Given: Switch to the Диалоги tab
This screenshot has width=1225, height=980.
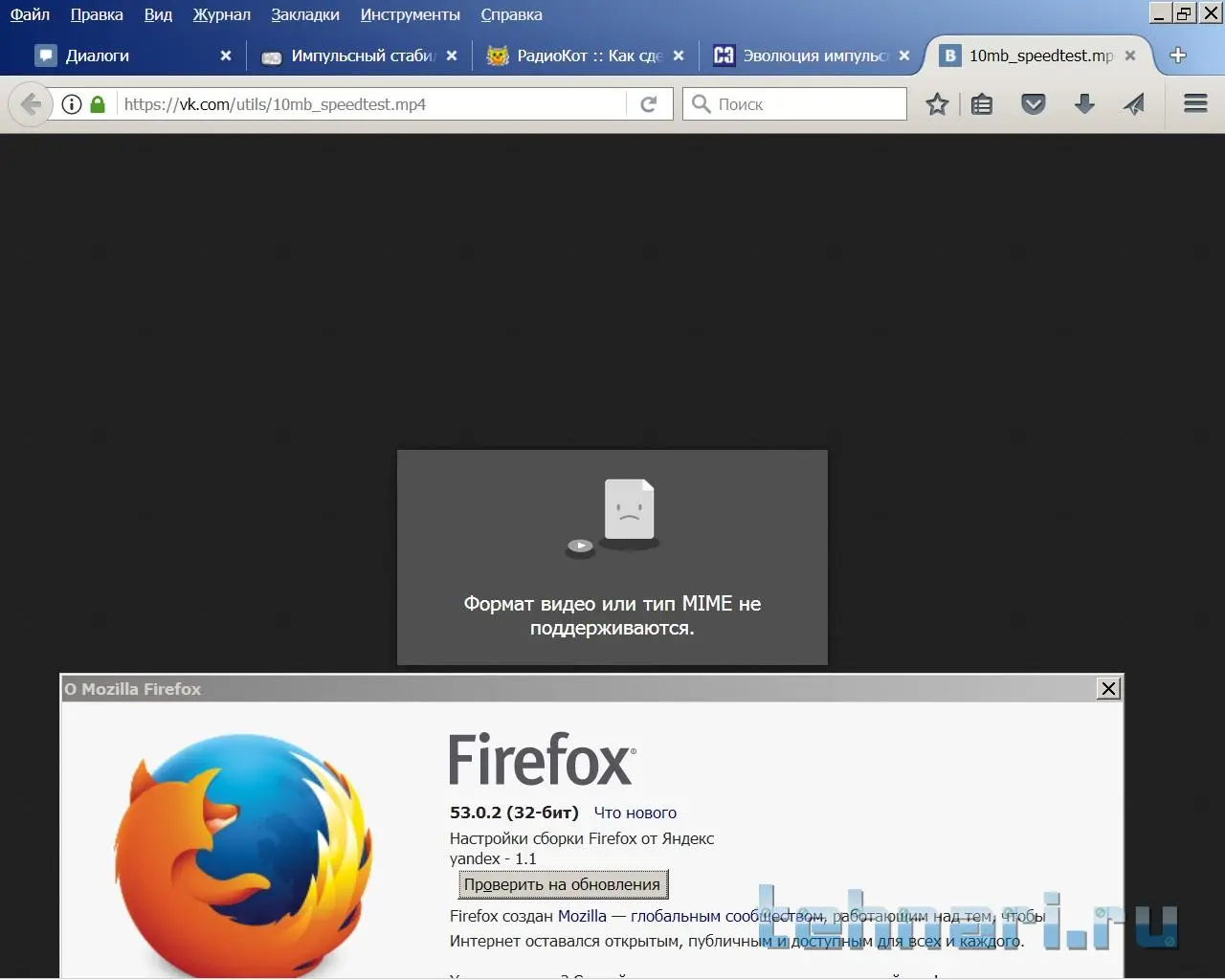Looking at the screenshot, I should (133, 56).
